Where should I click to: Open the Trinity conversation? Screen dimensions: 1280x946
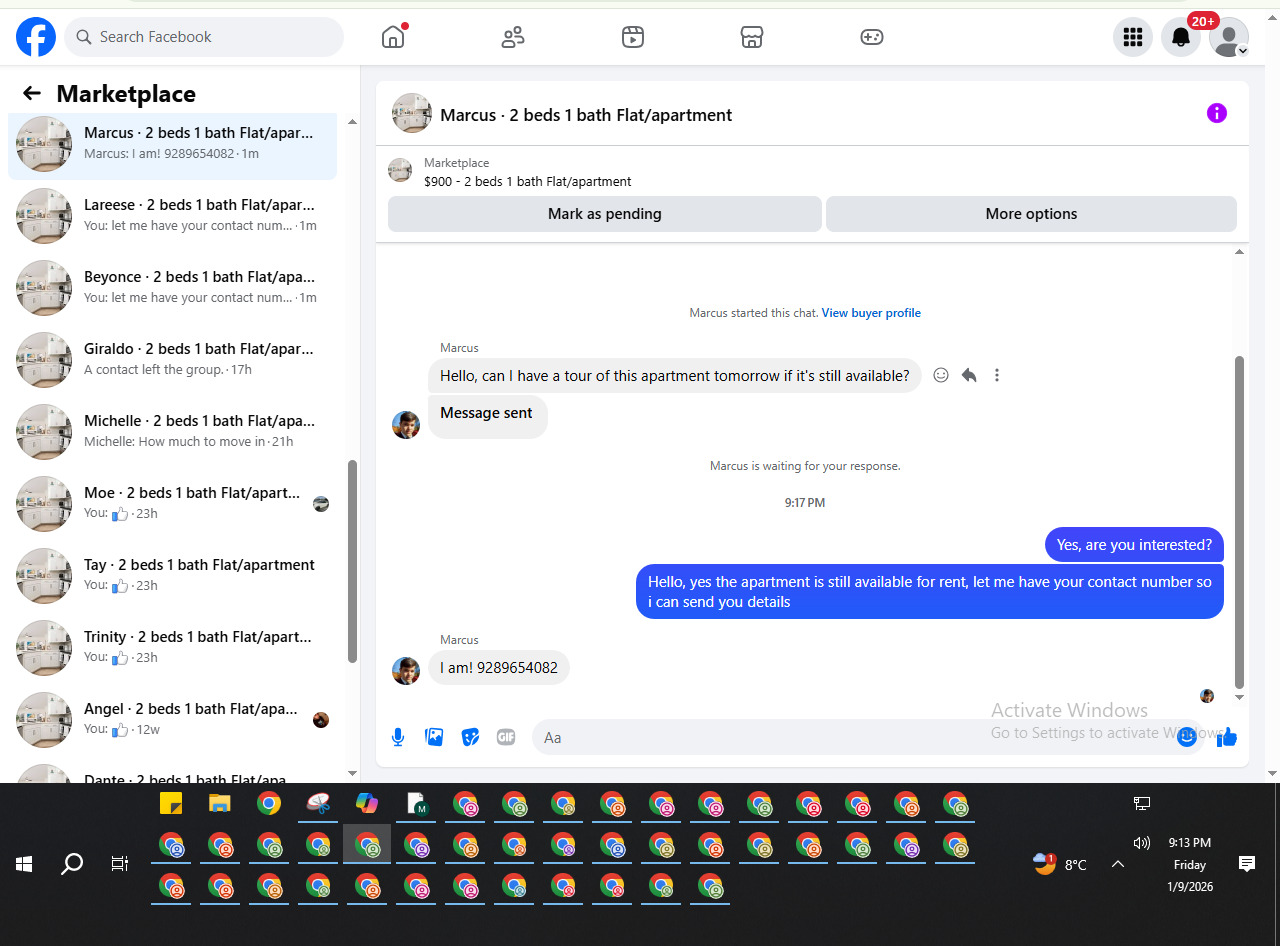[172, 648]
